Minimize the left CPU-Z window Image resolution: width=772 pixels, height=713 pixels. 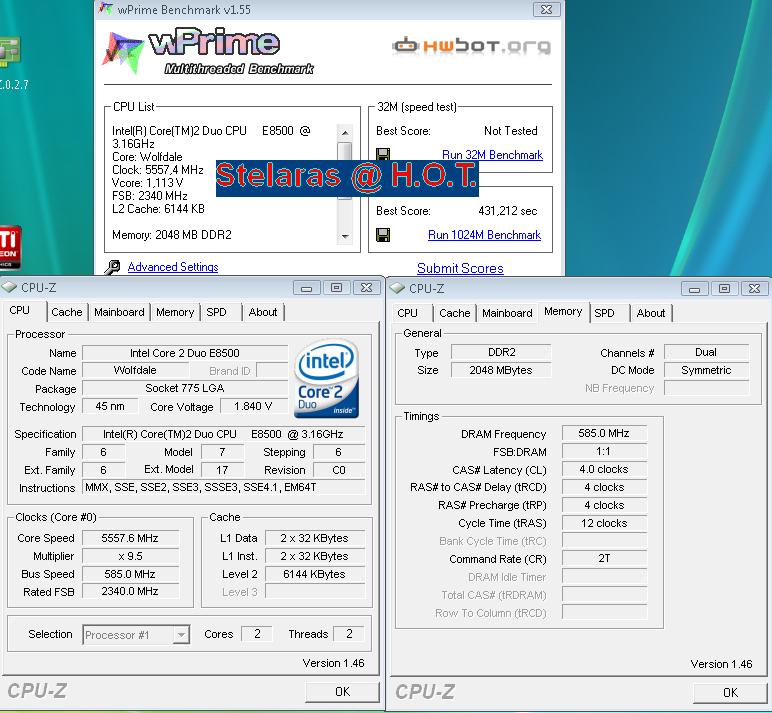[307, 288]
